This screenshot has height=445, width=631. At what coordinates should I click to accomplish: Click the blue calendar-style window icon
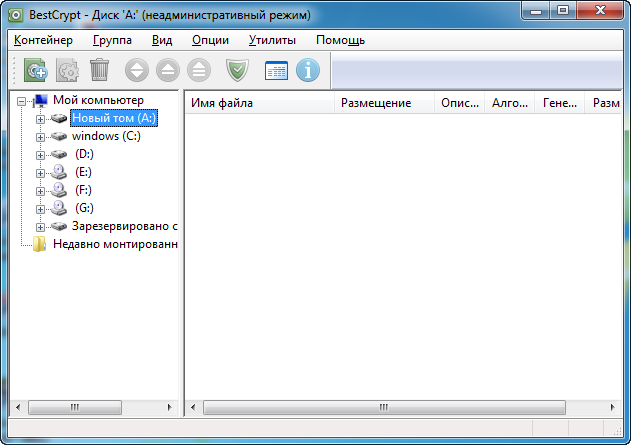click(x=276, y=70)
